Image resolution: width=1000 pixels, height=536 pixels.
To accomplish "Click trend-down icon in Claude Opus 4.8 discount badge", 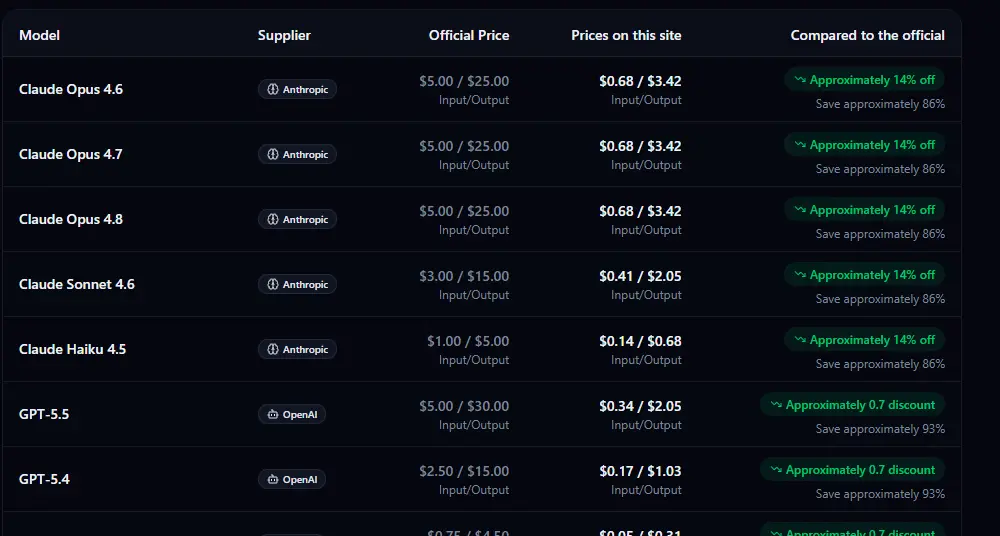I will 800,210.
